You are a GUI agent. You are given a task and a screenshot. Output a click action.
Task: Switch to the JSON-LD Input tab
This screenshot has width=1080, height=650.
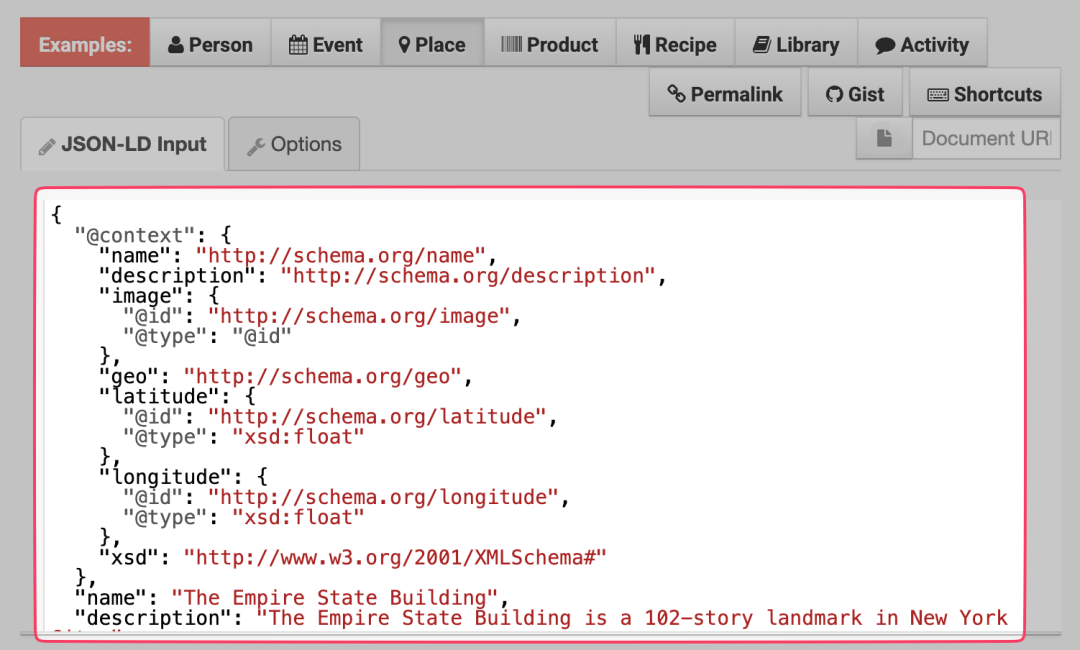point(123,144)
